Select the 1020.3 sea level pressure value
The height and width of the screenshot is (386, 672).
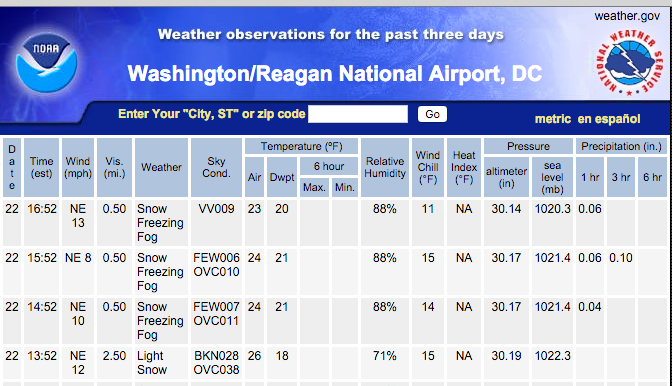click(552, 209)
